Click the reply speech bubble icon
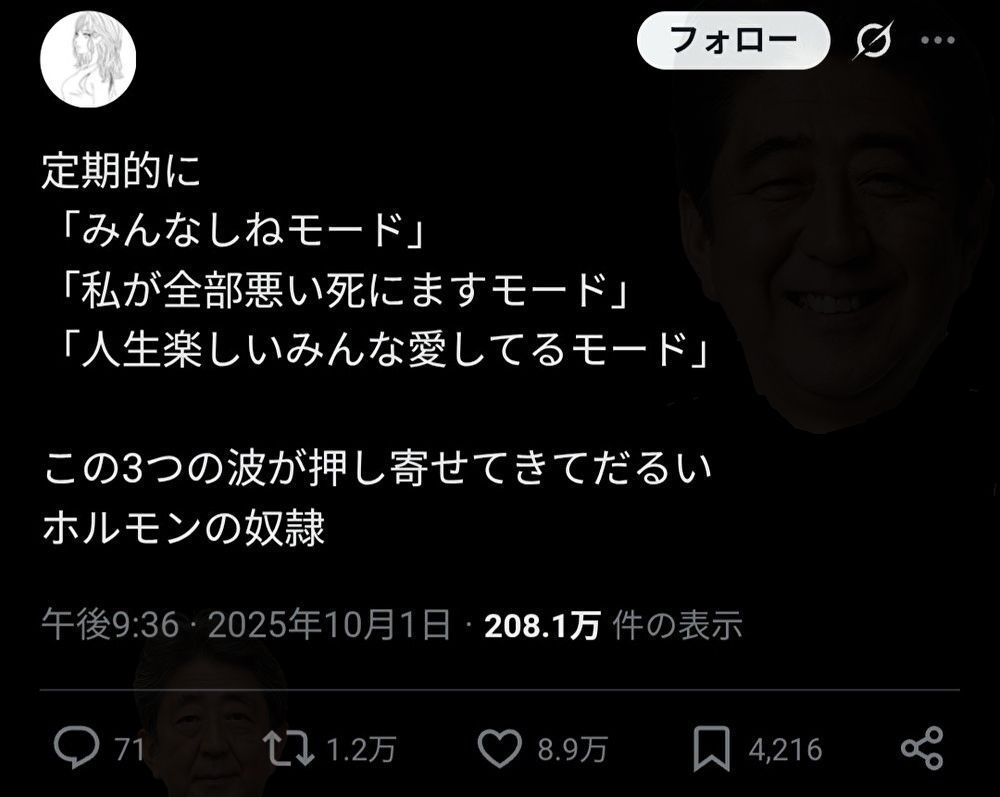1000x797 pixels. pos(77,747)
